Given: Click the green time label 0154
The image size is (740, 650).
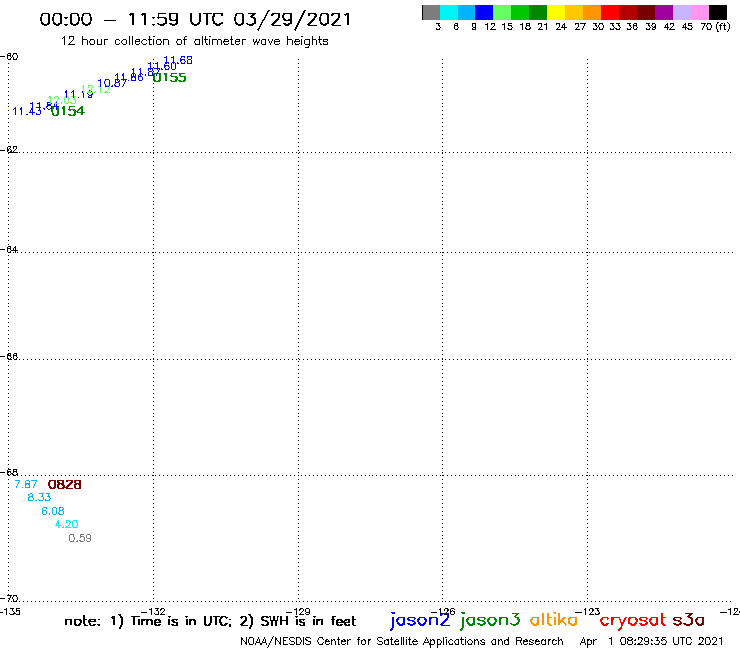Looking at the screenshot, I should 67,111.
